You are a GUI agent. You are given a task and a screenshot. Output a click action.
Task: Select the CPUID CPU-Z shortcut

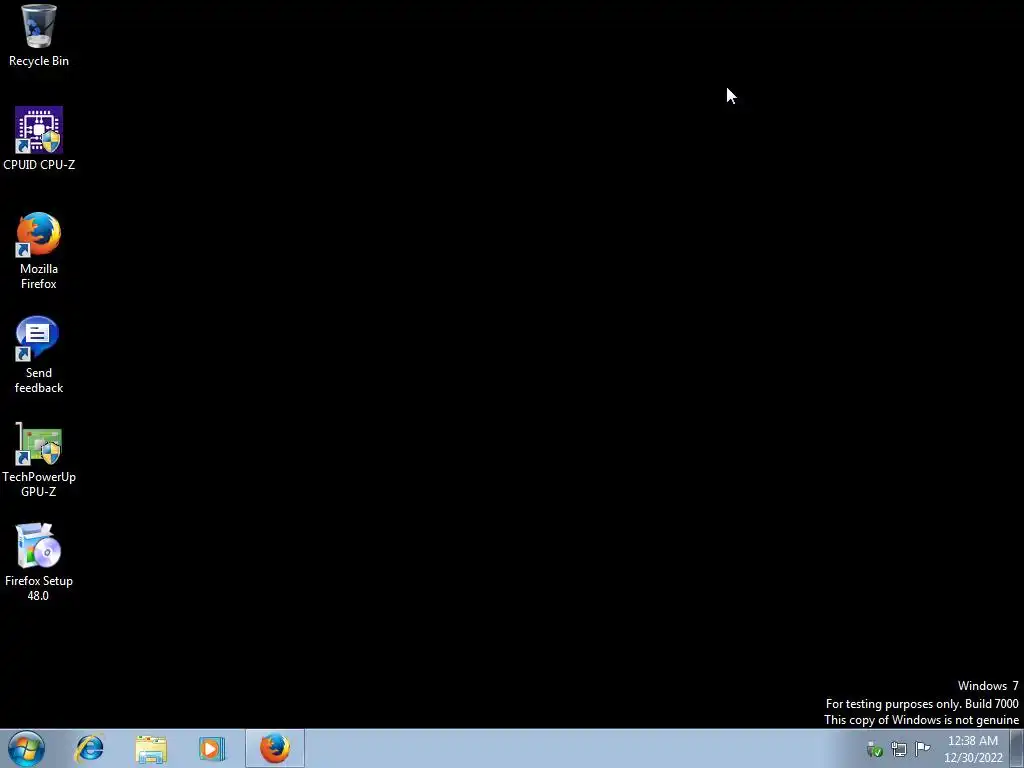click(39, 138)
